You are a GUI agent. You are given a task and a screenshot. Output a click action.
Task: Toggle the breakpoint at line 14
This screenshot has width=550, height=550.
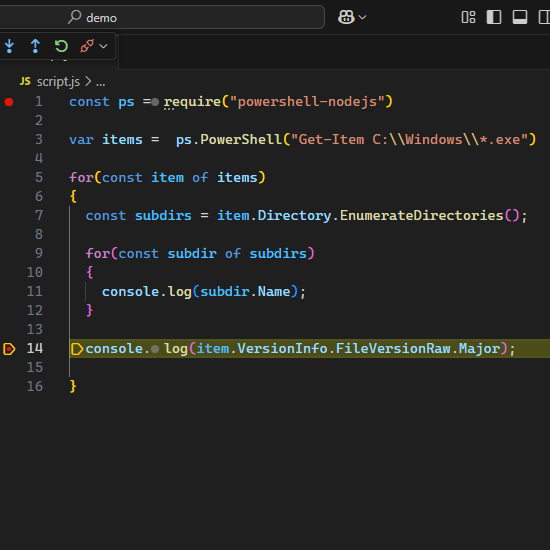coord(9,349)
